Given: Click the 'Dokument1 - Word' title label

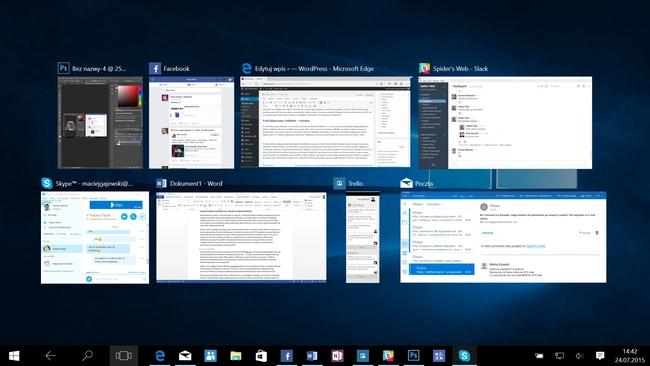Looking at the screenshot, I should pyautogui.click(x=196, y=184).
